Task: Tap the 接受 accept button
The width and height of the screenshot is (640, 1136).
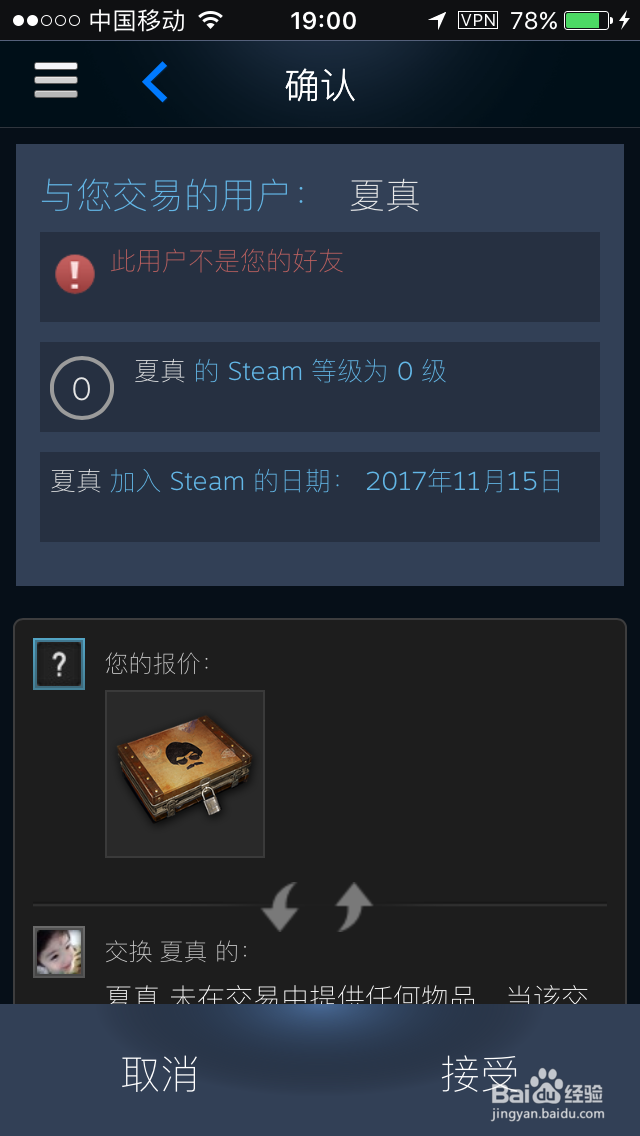Action: 480,1074
